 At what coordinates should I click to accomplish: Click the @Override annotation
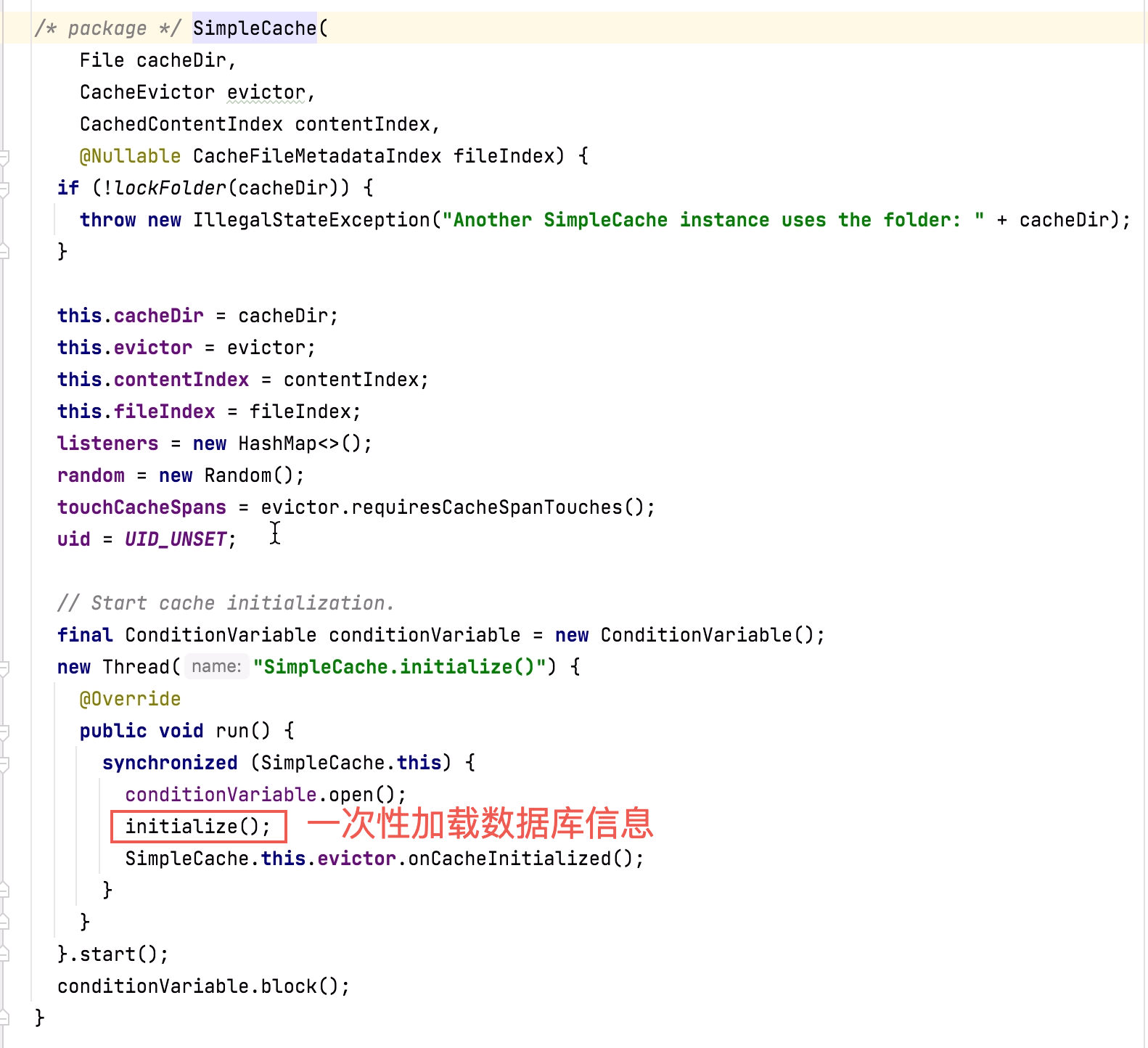coord(130,699)
